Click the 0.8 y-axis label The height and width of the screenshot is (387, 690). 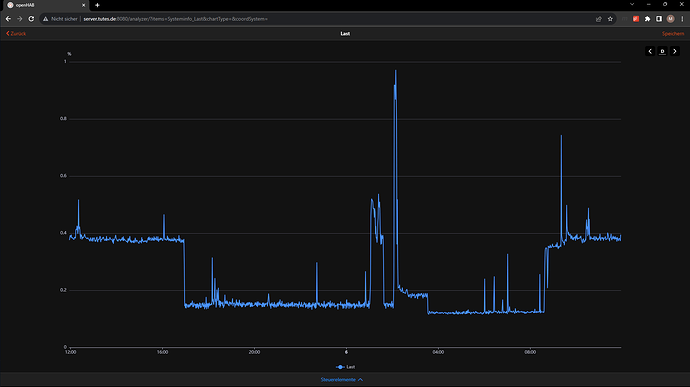click(63, 119)
